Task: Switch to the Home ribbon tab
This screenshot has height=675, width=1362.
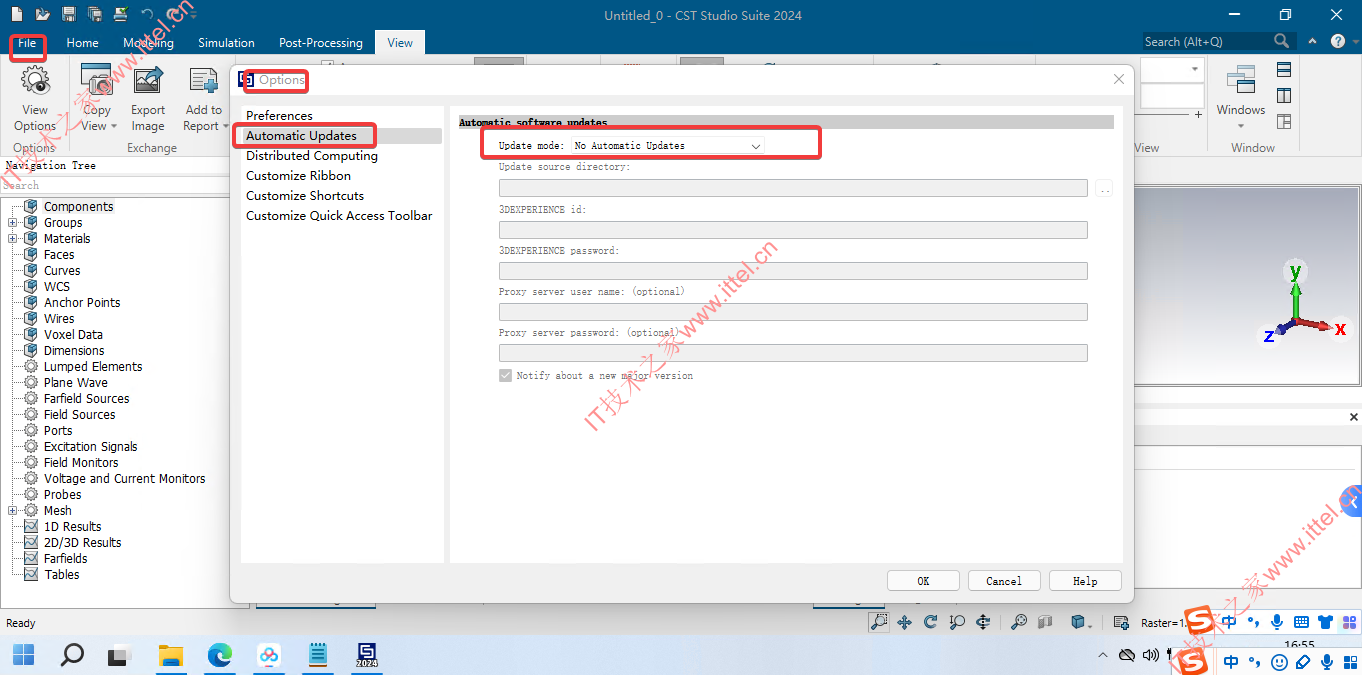Action: click(82, 43)
